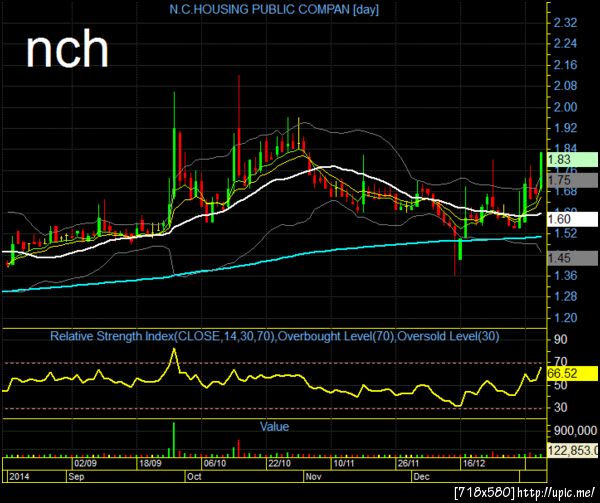Select the white 1.60 moving average tag
This screenshot has width=600, height=503.
[x=572, y=219]
